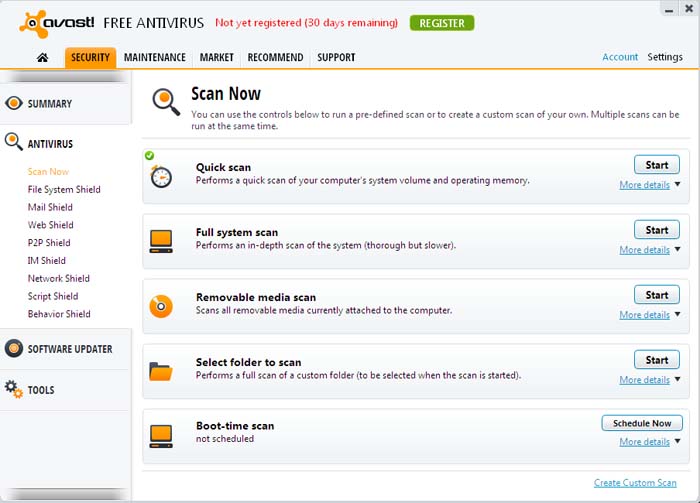Image resolution: width=700 pixels, height=503 pixels.
Task: Expand More details arrow for Select folder scan
Action: pyautogui.click(x=678, y=379)
